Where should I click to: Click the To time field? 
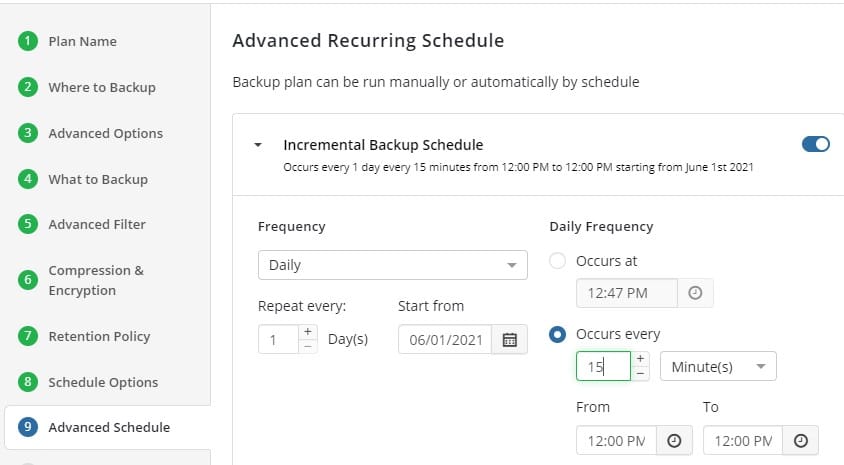click(x=743, y=441)
